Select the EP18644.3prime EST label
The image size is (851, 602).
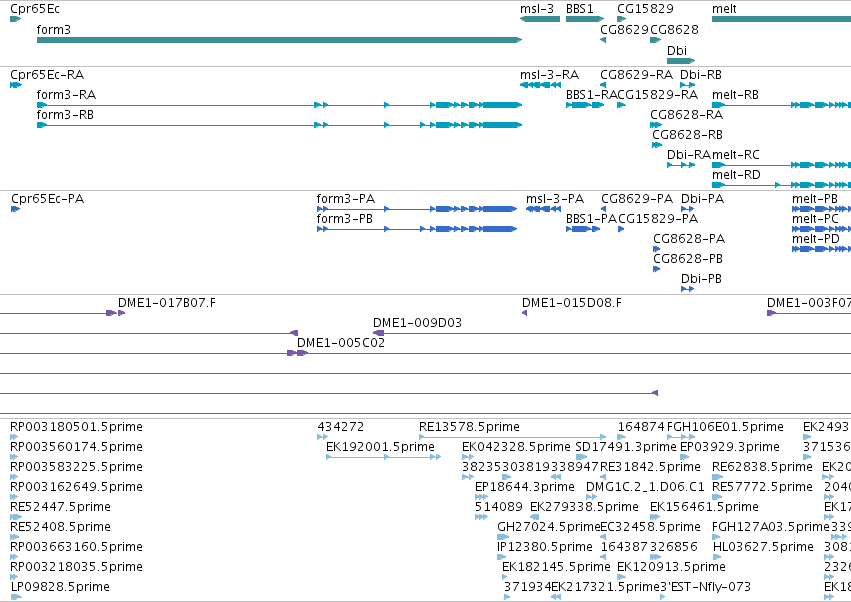point(525,487)
